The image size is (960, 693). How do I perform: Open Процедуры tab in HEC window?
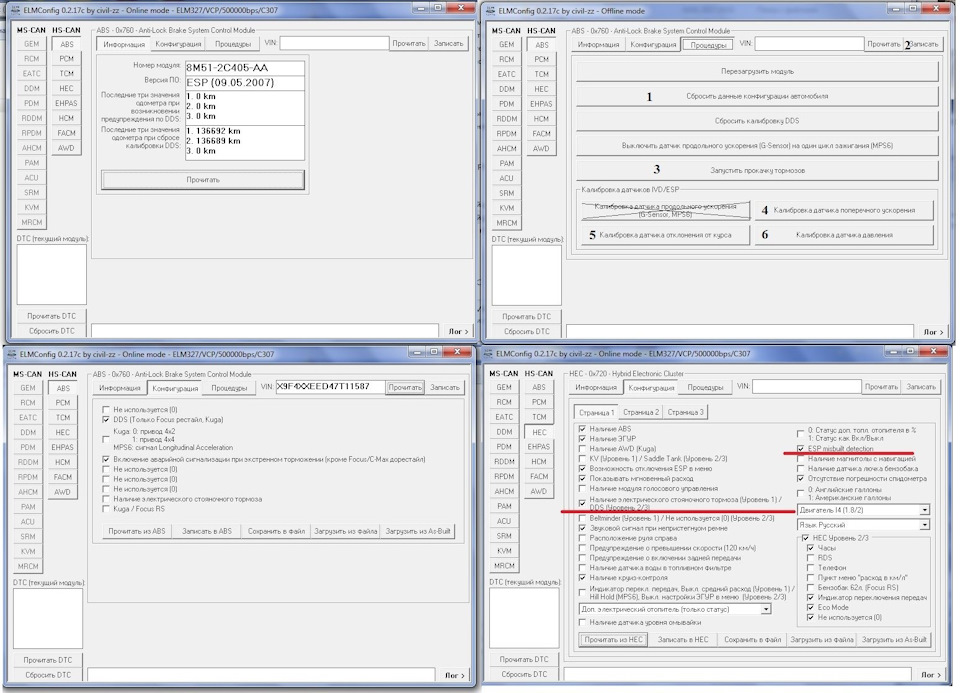pyautogui.click(x=705, y=387)
